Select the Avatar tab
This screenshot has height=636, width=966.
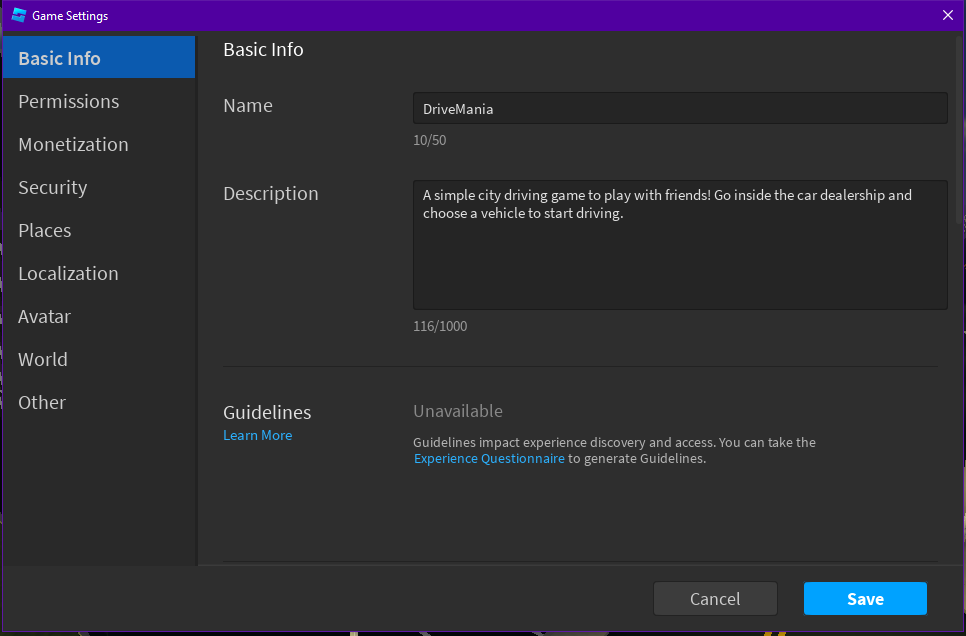tap(45, 316)
